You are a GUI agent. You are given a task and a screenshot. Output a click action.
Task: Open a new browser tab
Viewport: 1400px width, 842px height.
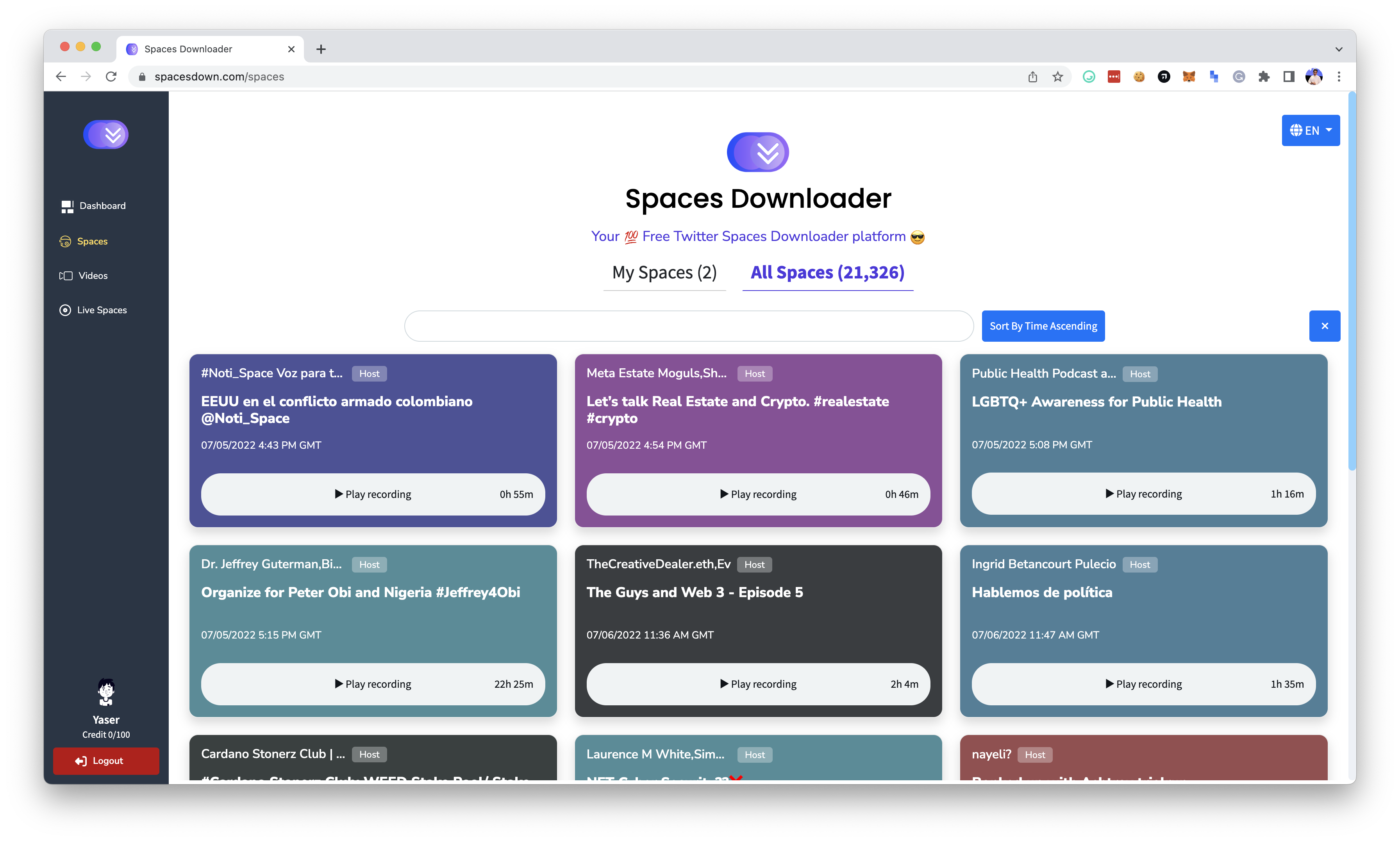(321, 49)
